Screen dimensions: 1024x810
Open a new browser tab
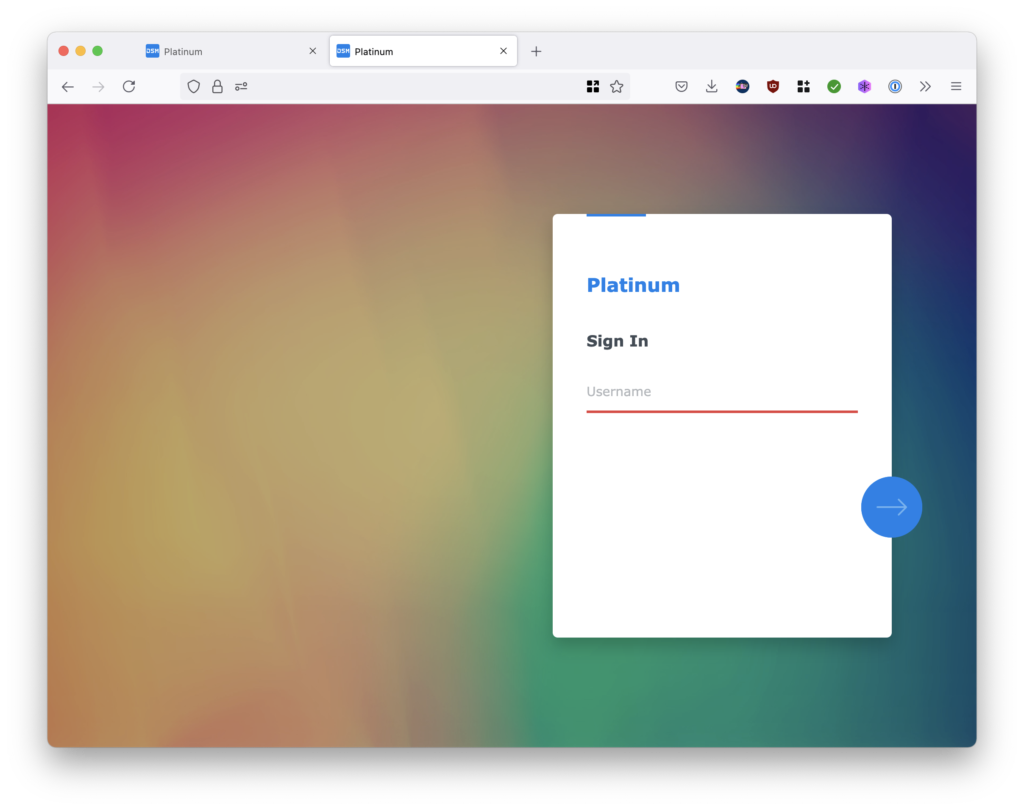coord(536,51)
